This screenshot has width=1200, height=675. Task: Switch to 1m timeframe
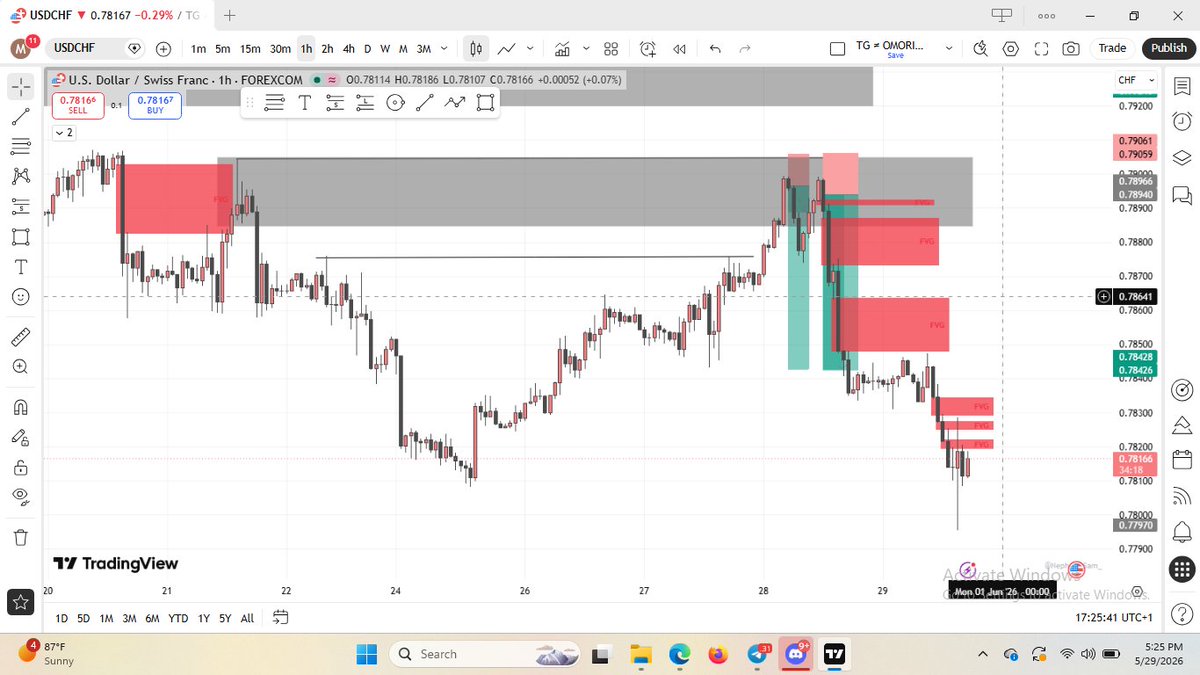pyautogui.click(x=199, y=48)
